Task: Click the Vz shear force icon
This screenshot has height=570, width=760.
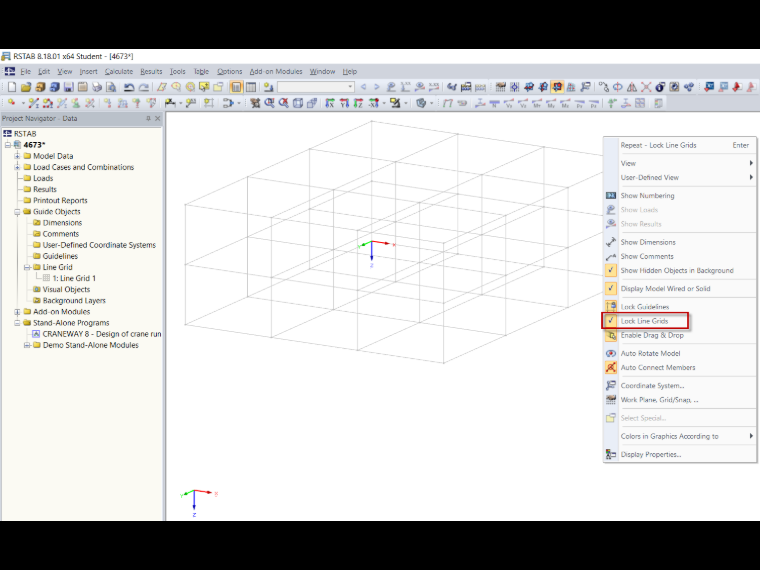Action: [x=522, y=103]
